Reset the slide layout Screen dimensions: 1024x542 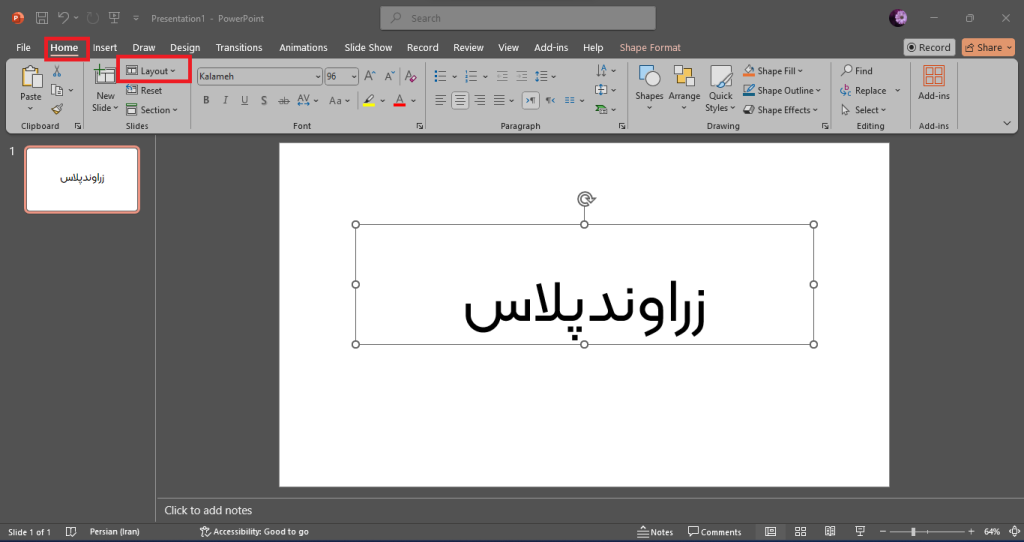(144, 91)
